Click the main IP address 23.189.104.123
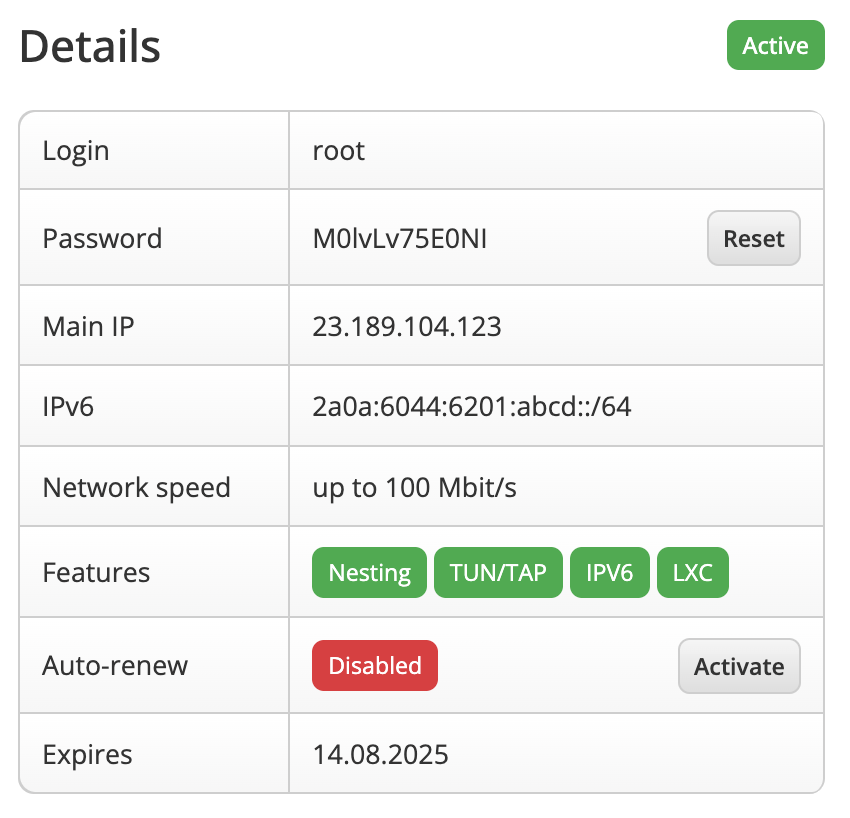This screenshot has width=850, height=818. tap(407, 326)
